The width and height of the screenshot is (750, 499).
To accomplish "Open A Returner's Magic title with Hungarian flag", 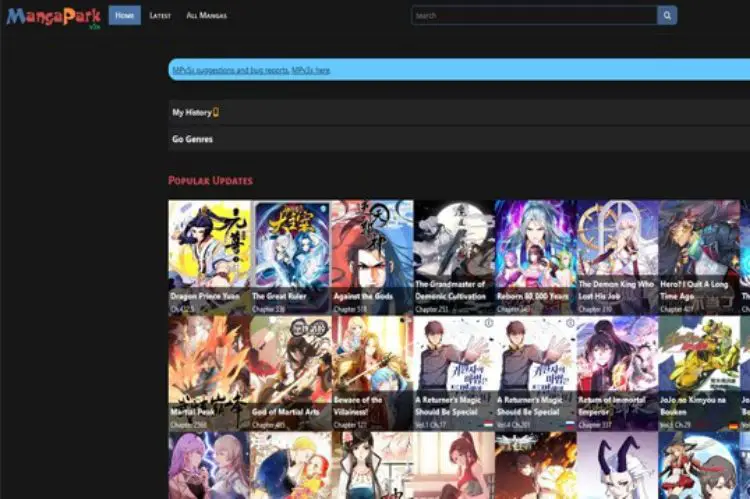I will (448, 406).
